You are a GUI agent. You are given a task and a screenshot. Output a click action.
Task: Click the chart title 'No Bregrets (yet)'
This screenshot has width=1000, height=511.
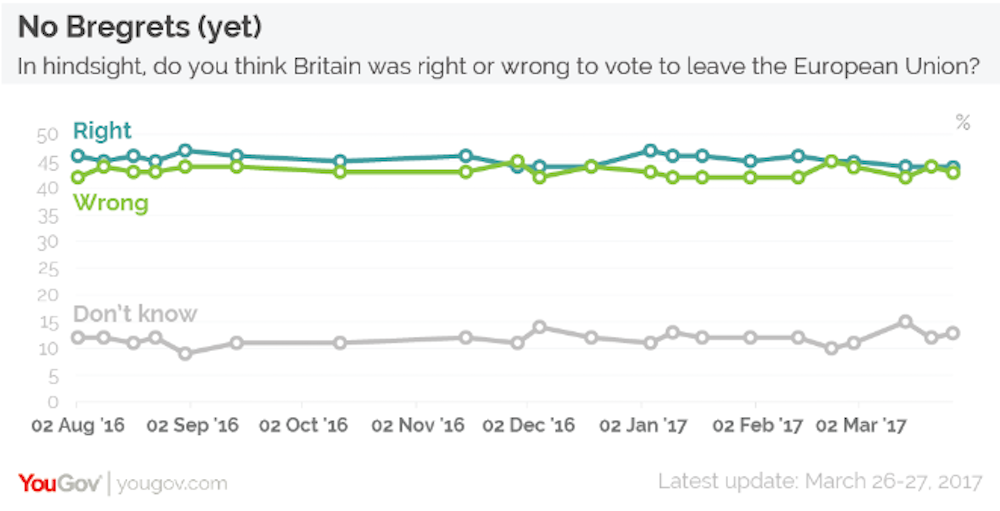[140, 25]
